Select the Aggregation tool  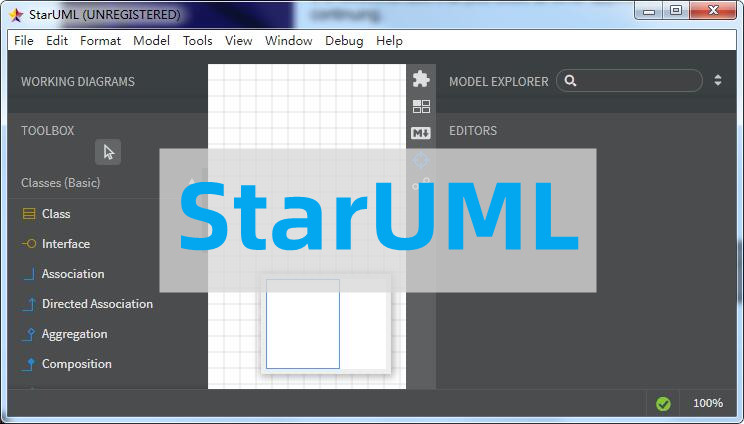[74, 334]
